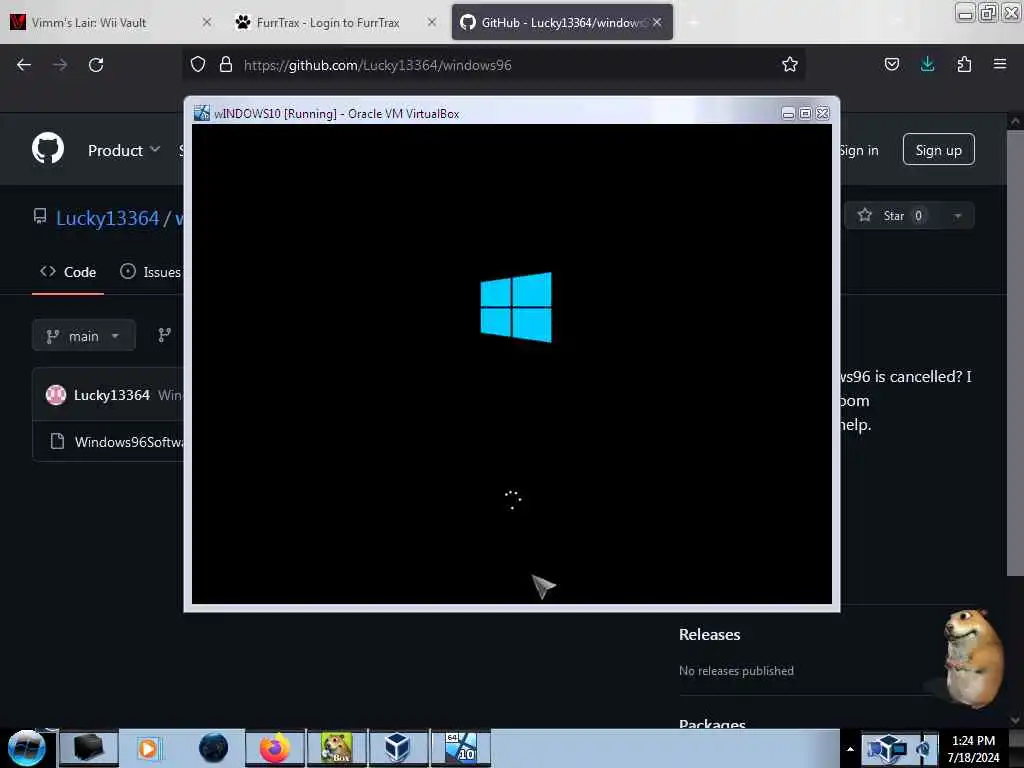Bookmark this page with the star icon
1024x768 pixels.
[x=790, y=64]
